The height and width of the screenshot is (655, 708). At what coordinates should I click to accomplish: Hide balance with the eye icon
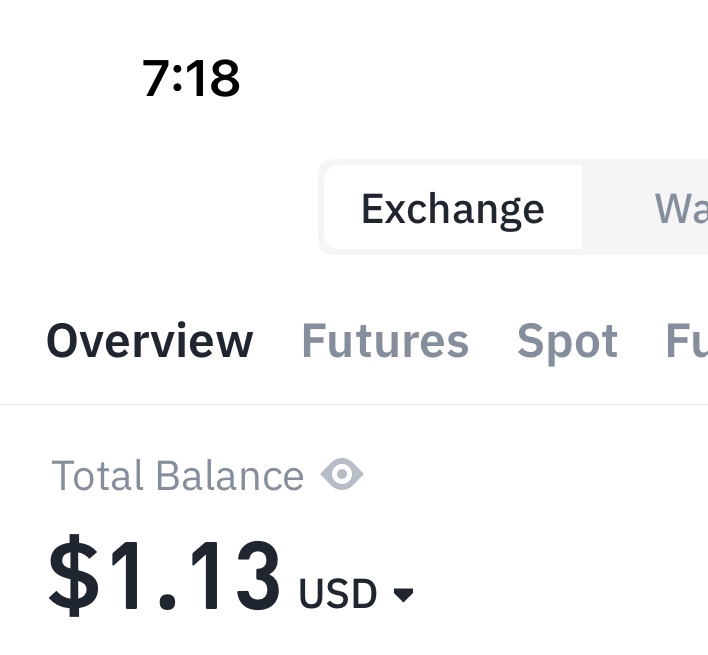tap(342, 474)
